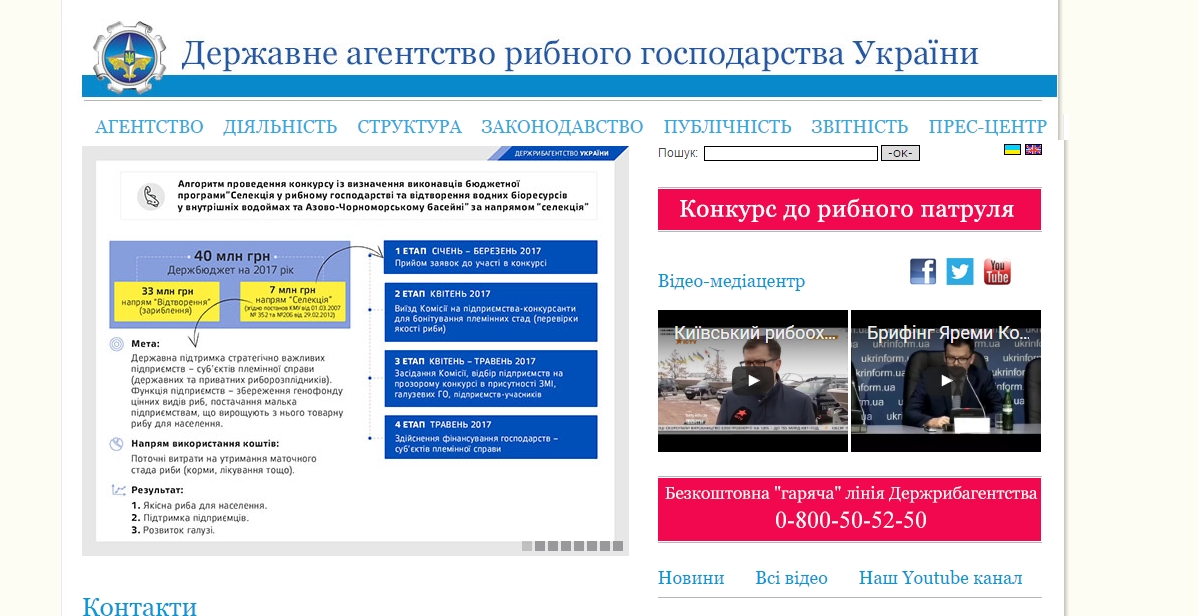Click the -OK- search button

coord(900,153)
